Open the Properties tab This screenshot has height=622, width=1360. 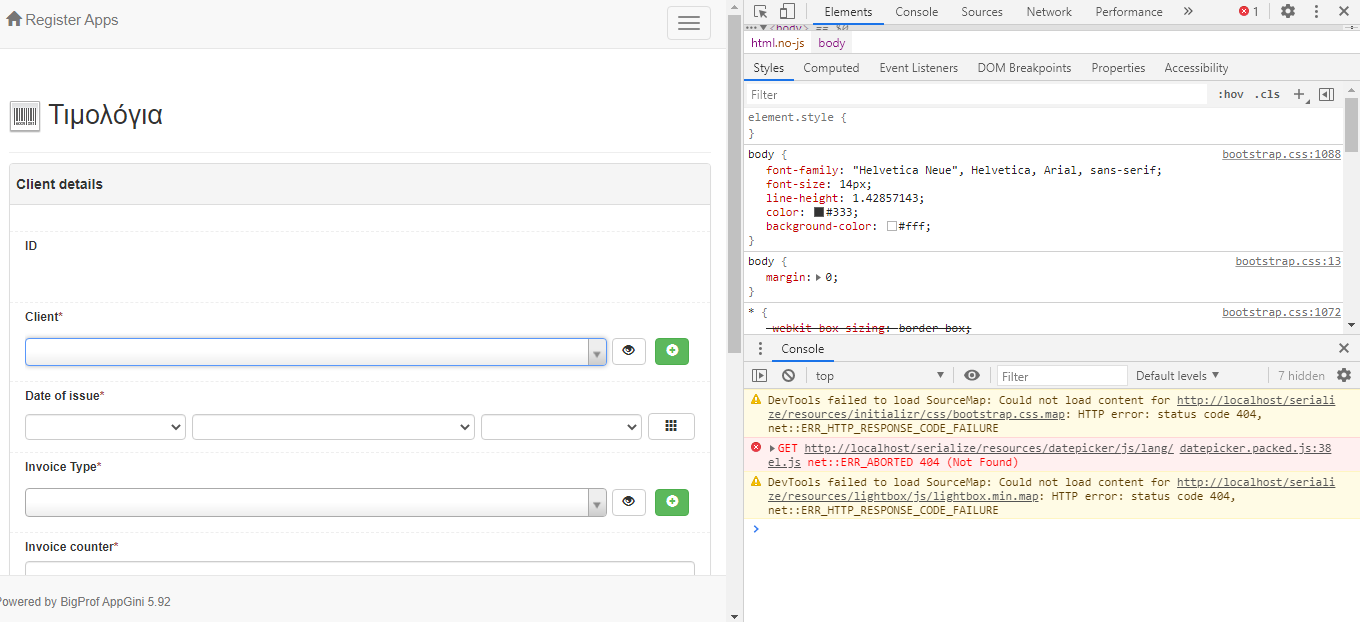(x=1118, y=68)
